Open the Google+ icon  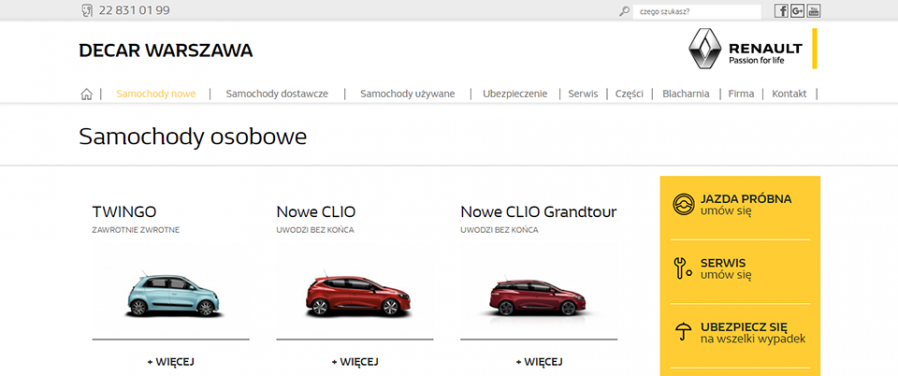pyautogui.click(x=797, y=11)
